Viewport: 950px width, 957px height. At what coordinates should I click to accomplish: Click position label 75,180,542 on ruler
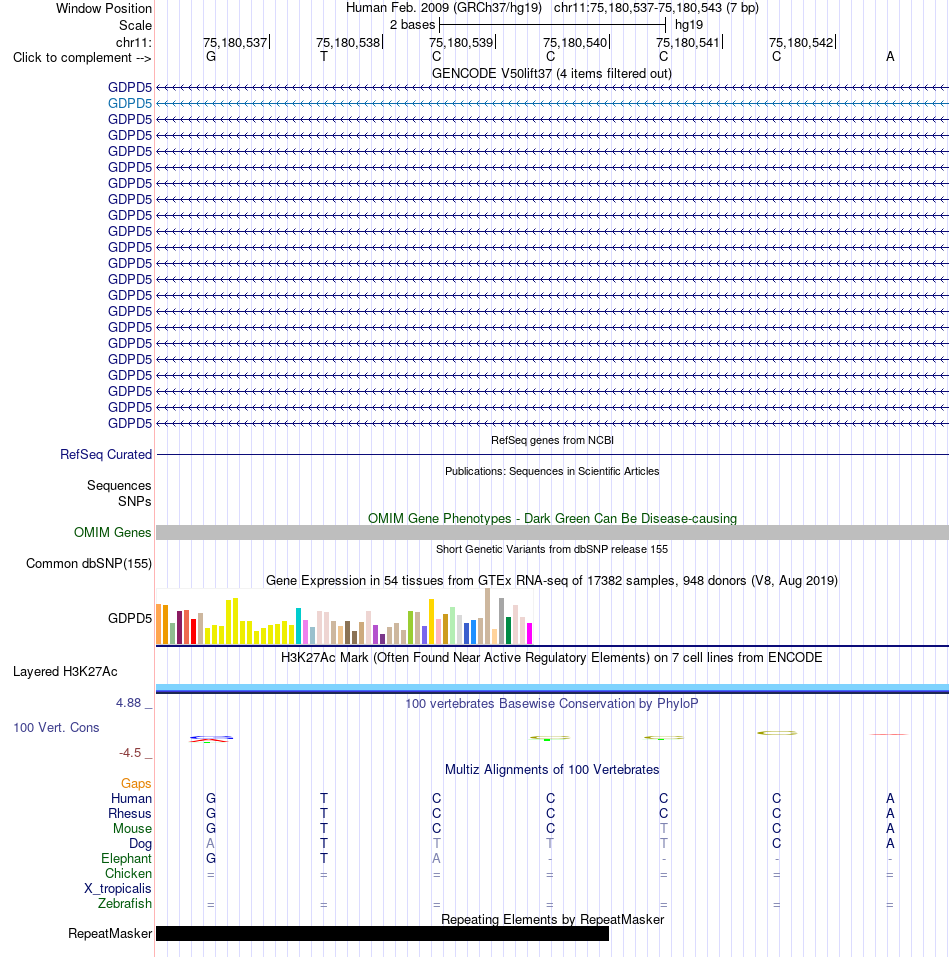tap(801, 42)
